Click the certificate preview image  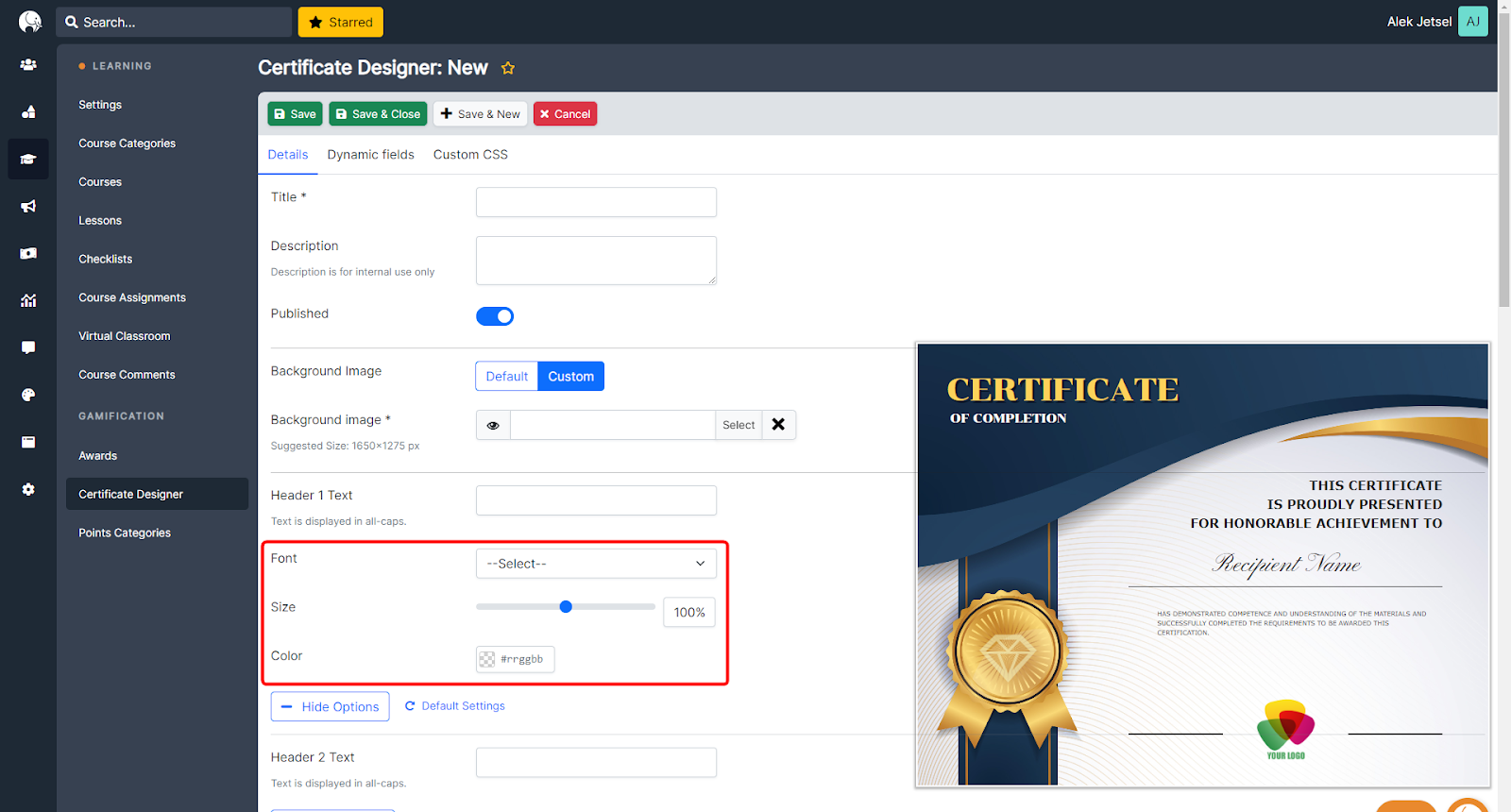tap(1203, 565)
